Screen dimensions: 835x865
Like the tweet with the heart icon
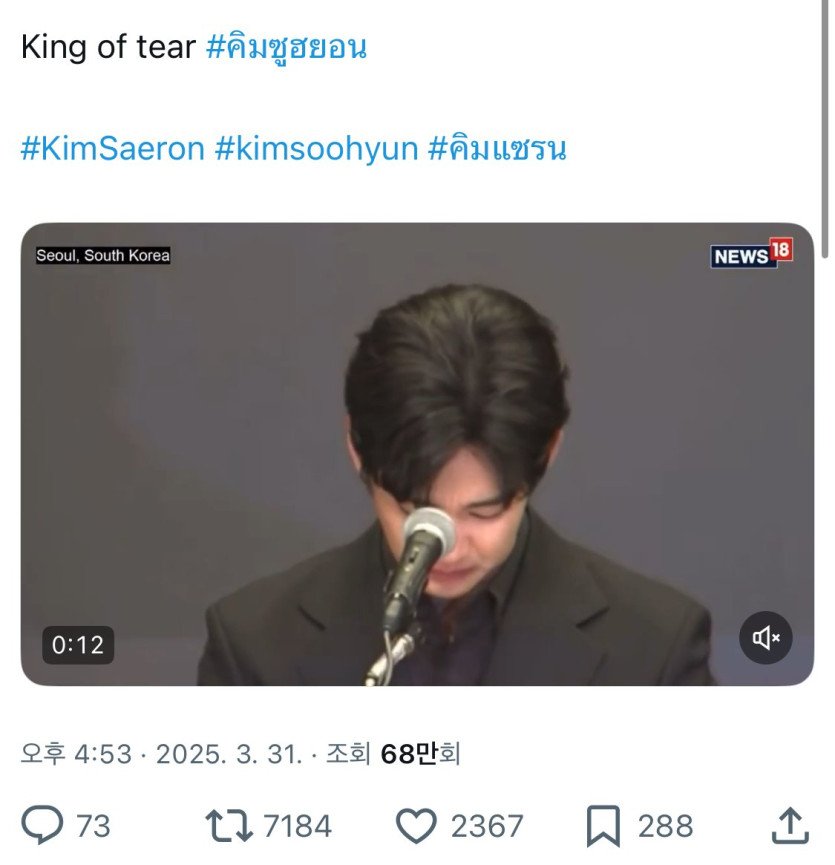[417, 826]
